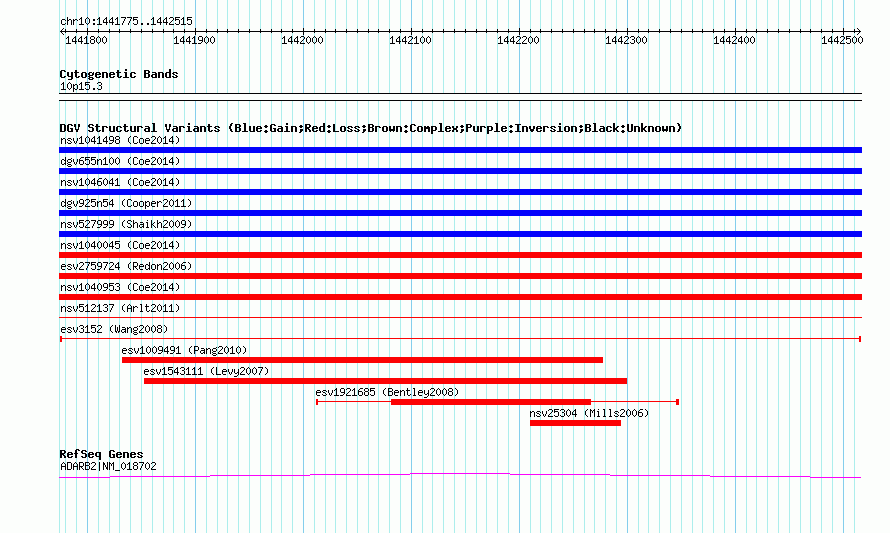Open variant nsv25304 (Mills2006) label

pyautogui.click(x=589, y=413)
